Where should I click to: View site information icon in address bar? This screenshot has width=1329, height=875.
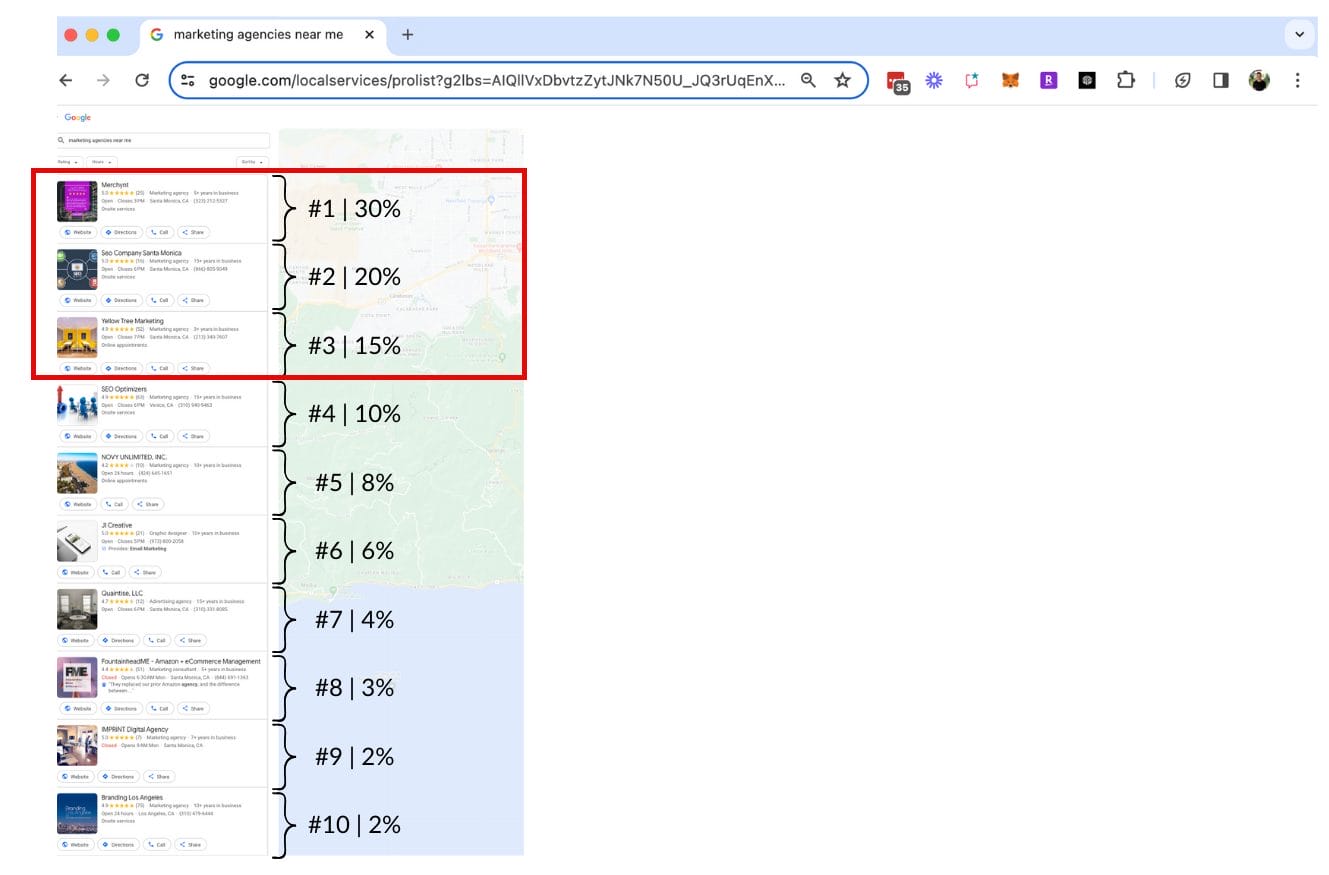pos(188,81)
